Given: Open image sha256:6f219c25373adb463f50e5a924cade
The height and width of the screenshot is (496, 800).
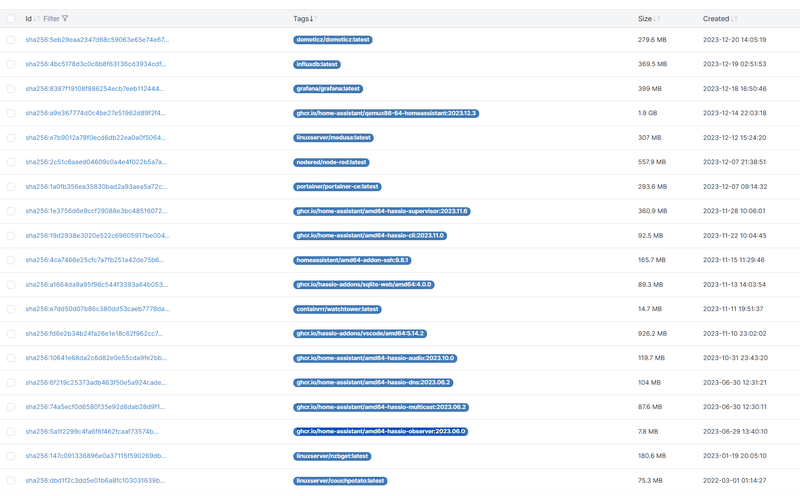Looking at the screenshot, I should click(x=95, y=382).
